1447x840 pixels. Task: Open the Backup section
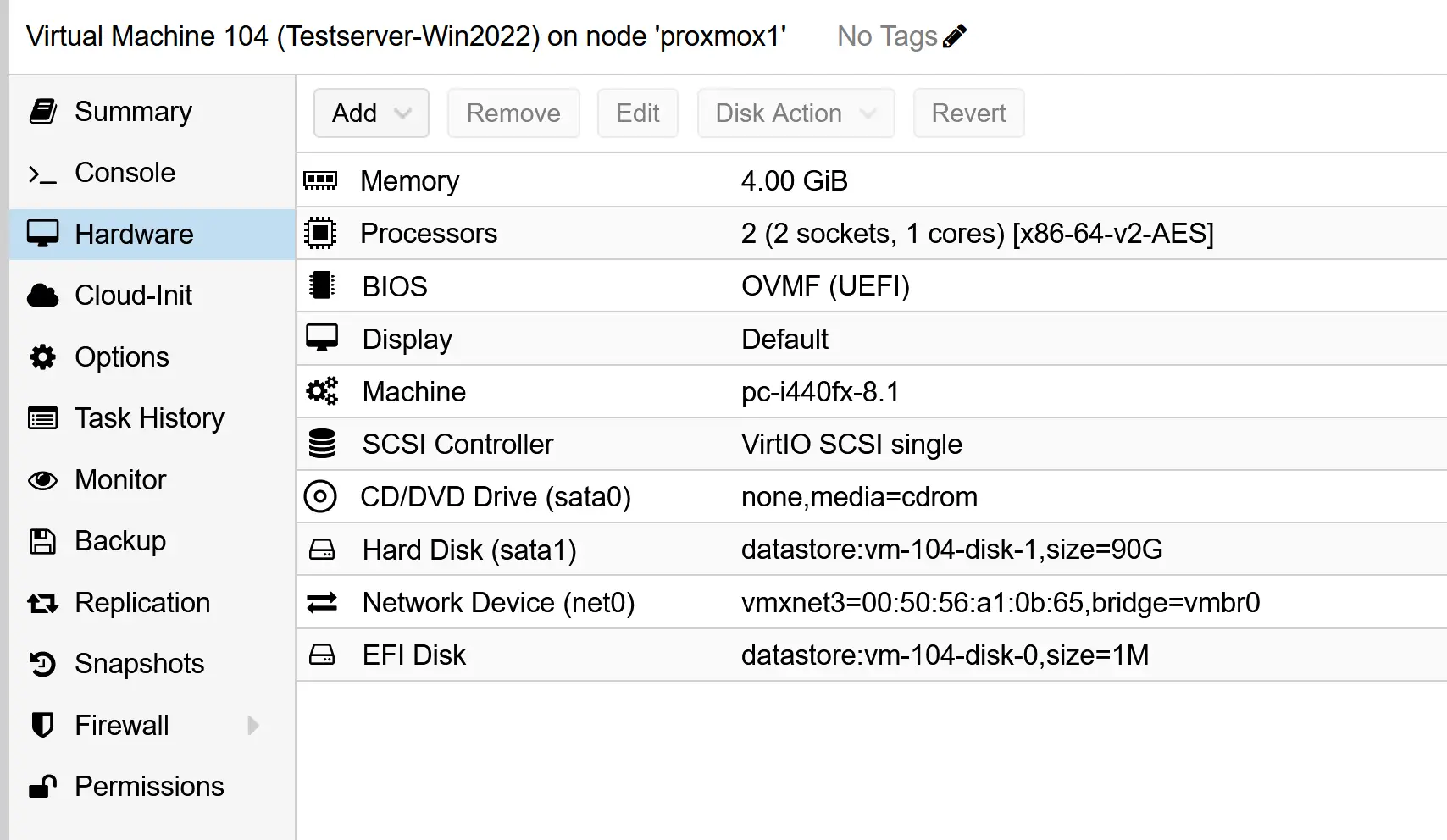[119, 540]
